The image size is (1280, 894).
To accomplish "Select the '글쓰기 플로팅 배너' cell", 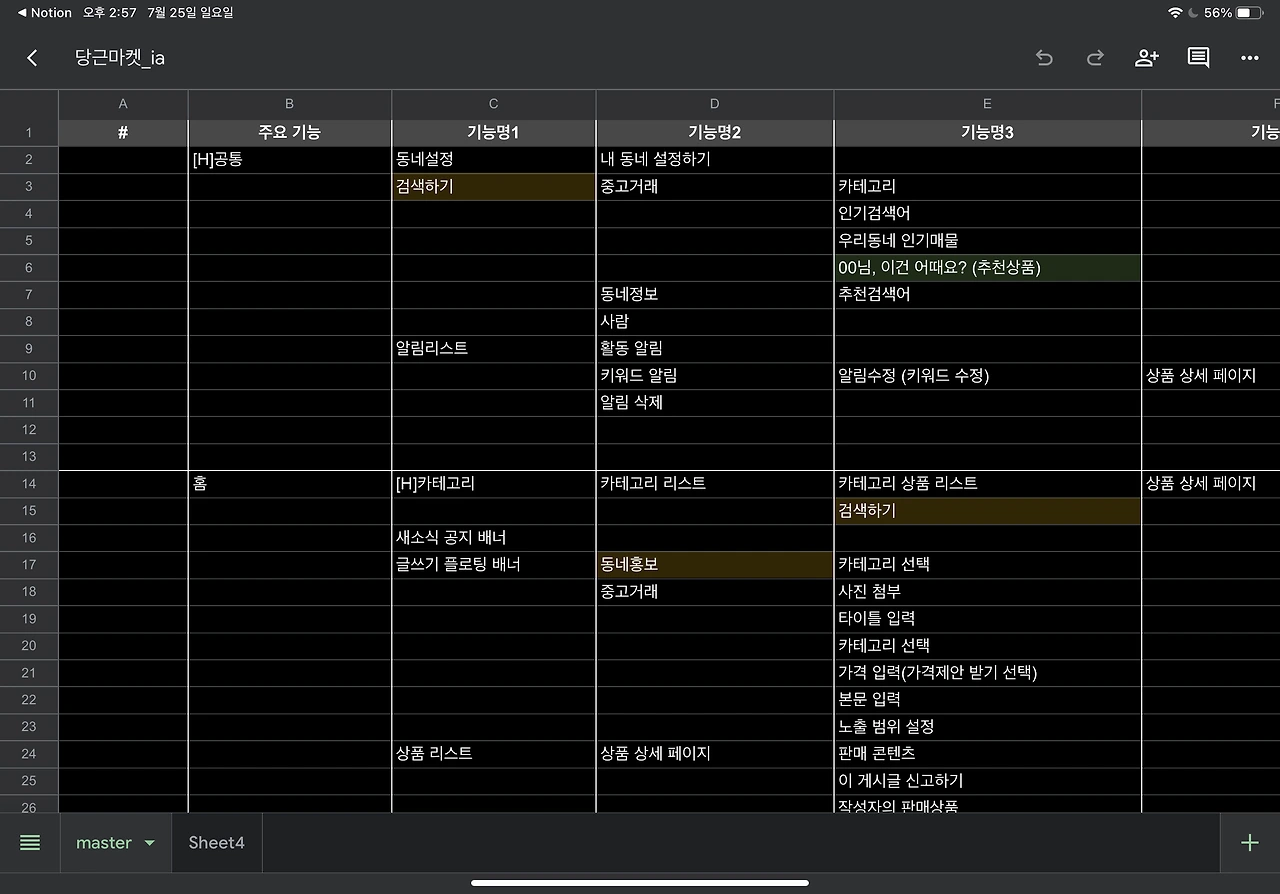I will (494, 565).
